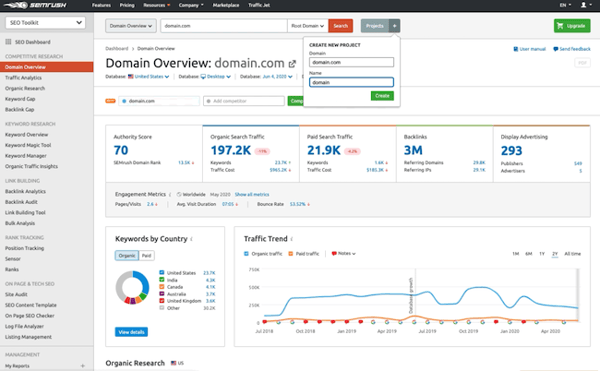
Task: Open Keyword Magic Tool in sidebar
Action: (x=28, y=145)
